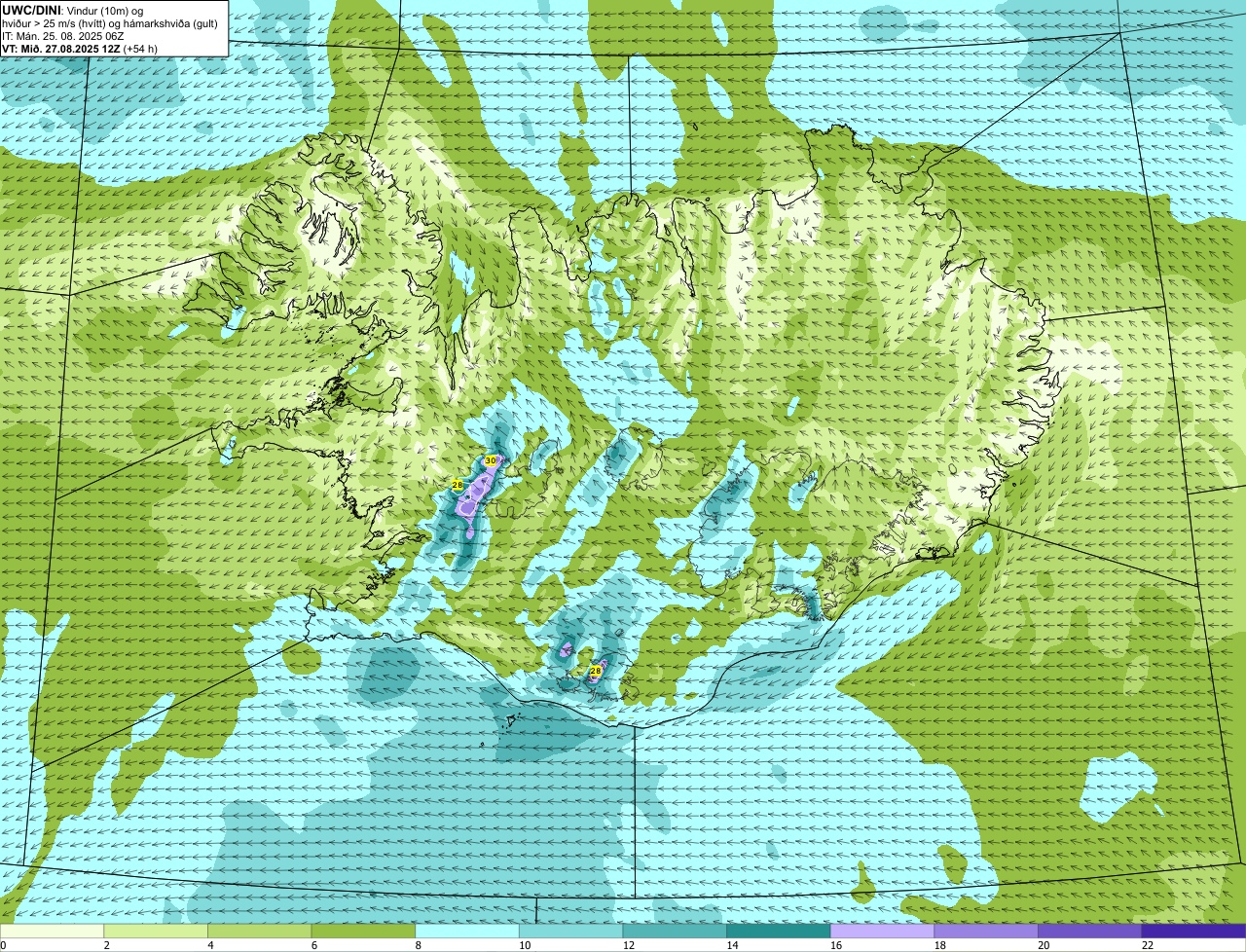This screenshot has height=952, width=1246.
Task: Pick the medium green 4–6 m/s legend swatch
Action: (259, 931)
